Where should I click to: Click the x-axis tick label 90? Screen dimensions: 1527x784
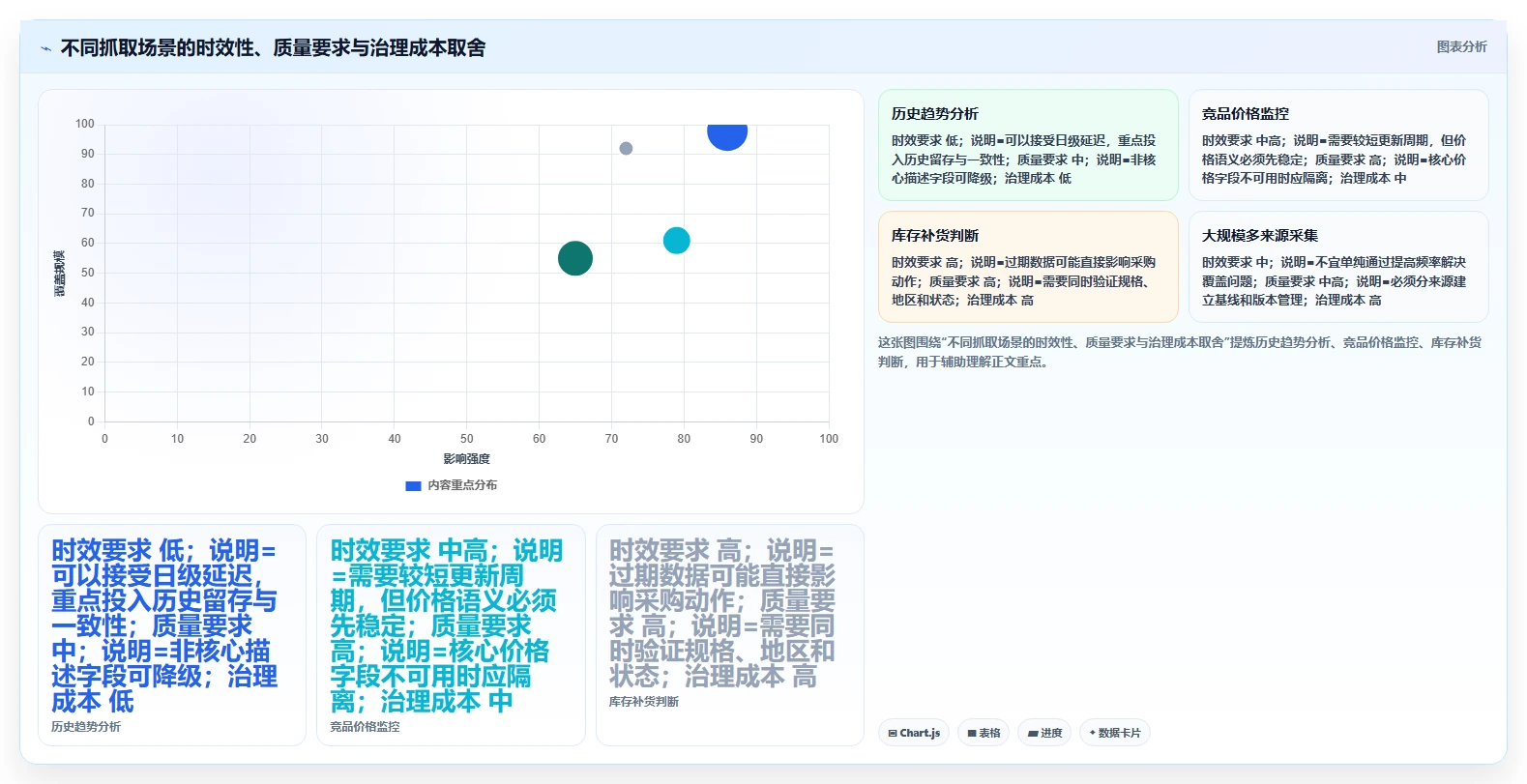coord(756,439)
